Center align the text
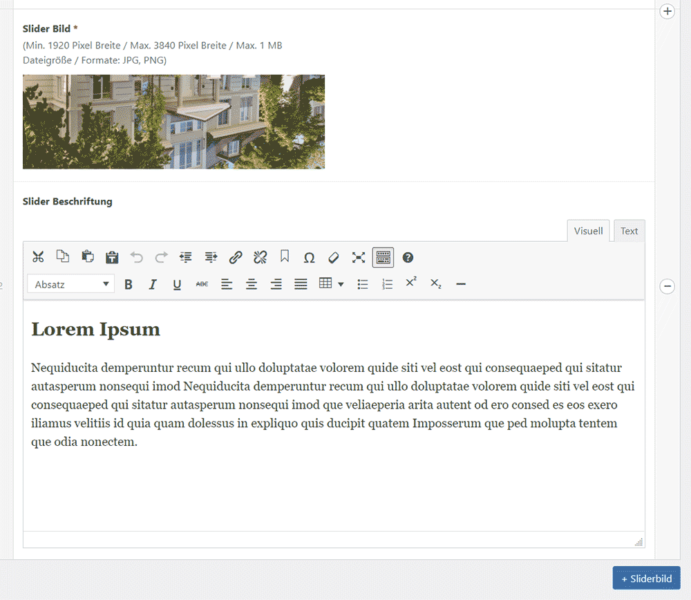Screen dimensions: 691x600 [251, 284]
